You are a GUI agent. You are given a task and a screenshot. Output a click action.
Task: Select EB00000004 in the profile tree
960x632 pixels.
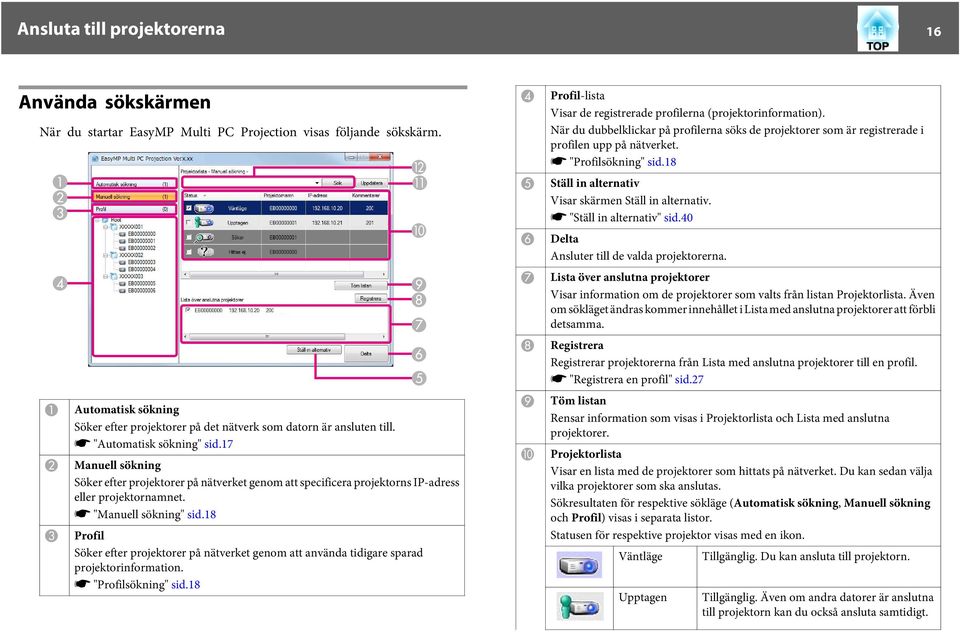[x=141, y=269]
